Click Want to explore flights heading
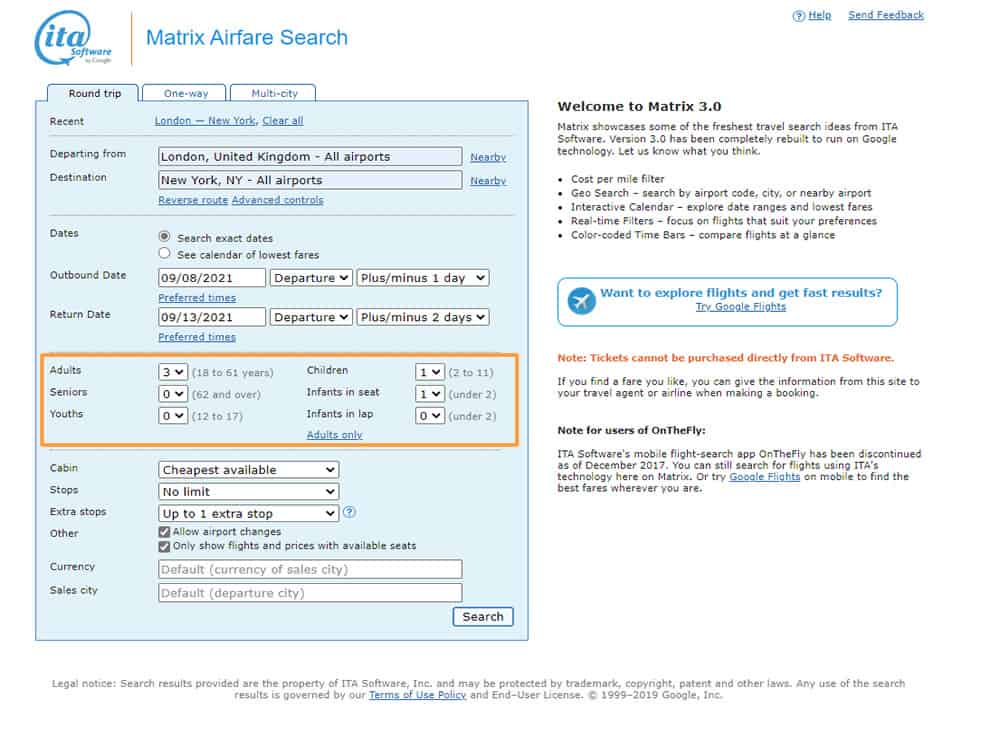1000x749 pixels. coord(741,293)
